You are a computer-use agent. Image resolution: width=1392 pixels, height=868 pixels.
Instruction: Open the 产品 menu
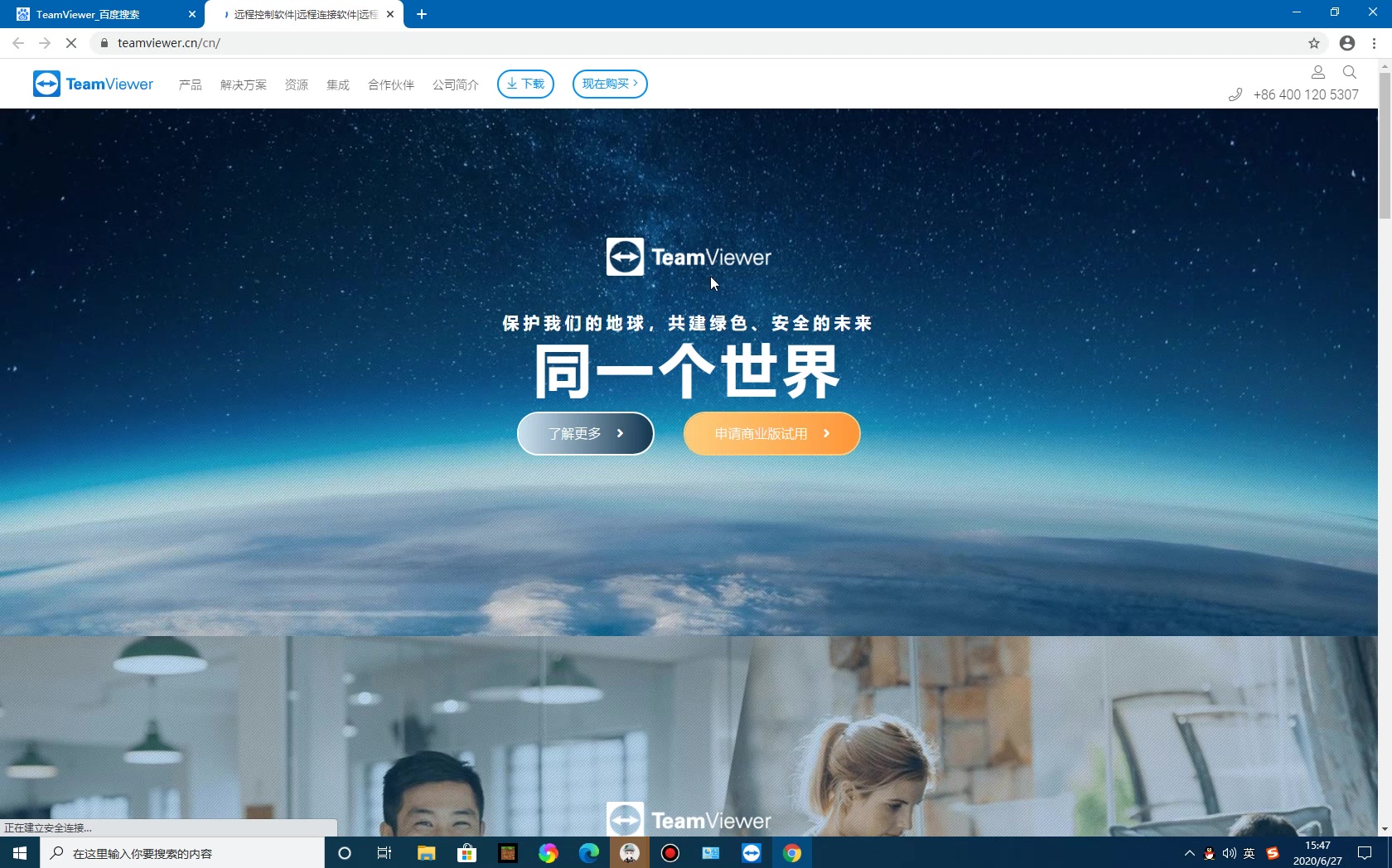191,84
